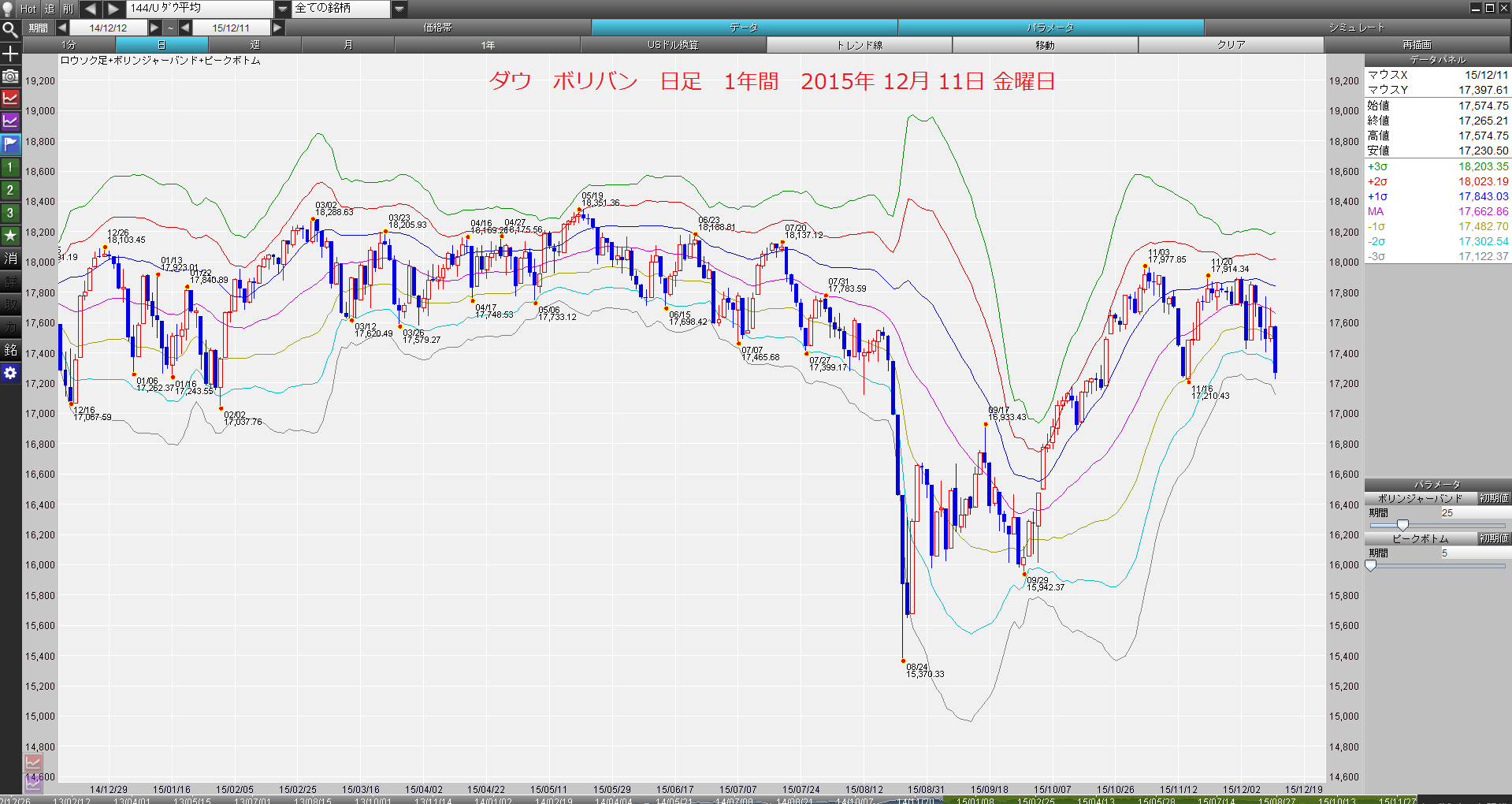Click the end date field 15/12/11
Viewport: 1512px width, 804px height.
[x=231, y=28]
